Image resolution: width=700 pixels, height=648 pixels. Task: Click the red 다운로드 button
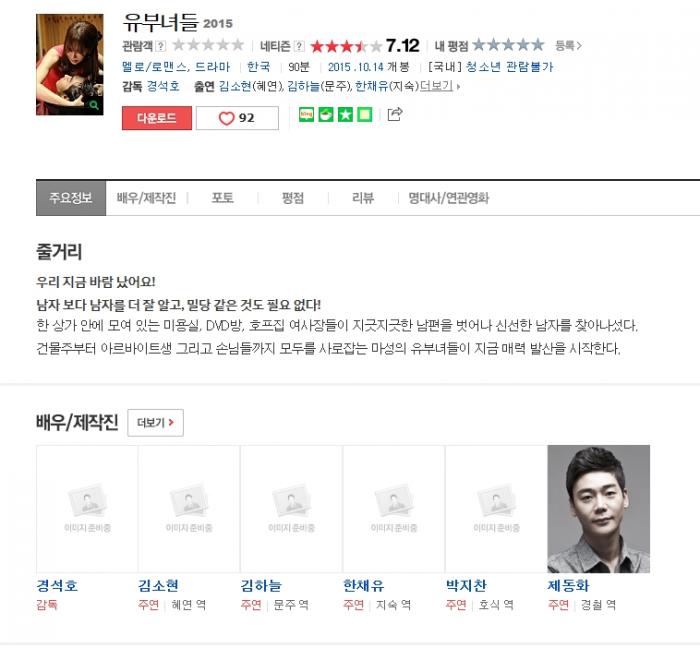[x=157, y=118]
